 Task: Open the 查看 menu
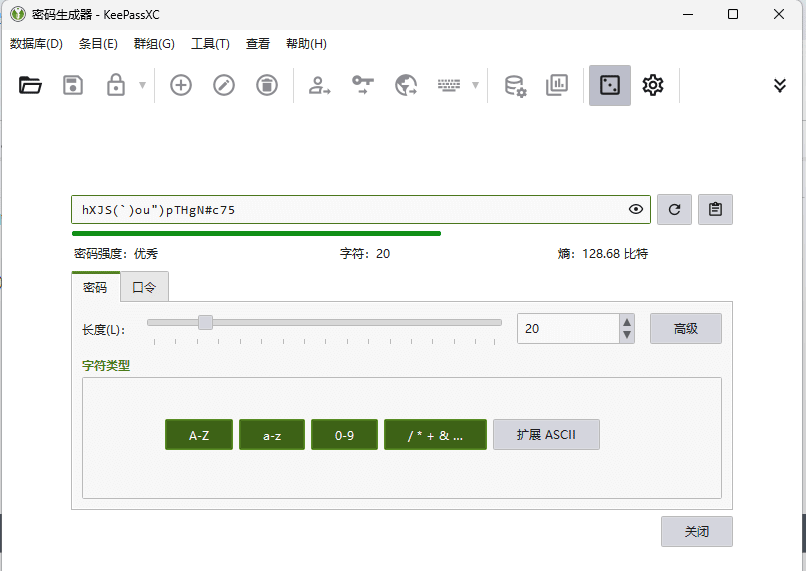click(x=257, y=44)
